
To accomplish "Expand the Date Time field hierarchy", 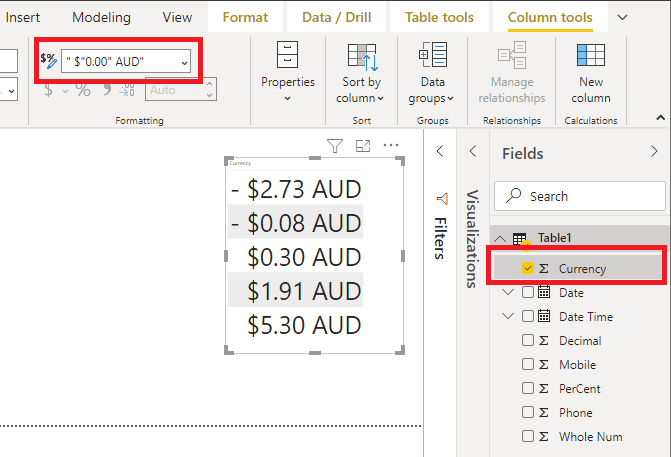I will pos(508,316).
